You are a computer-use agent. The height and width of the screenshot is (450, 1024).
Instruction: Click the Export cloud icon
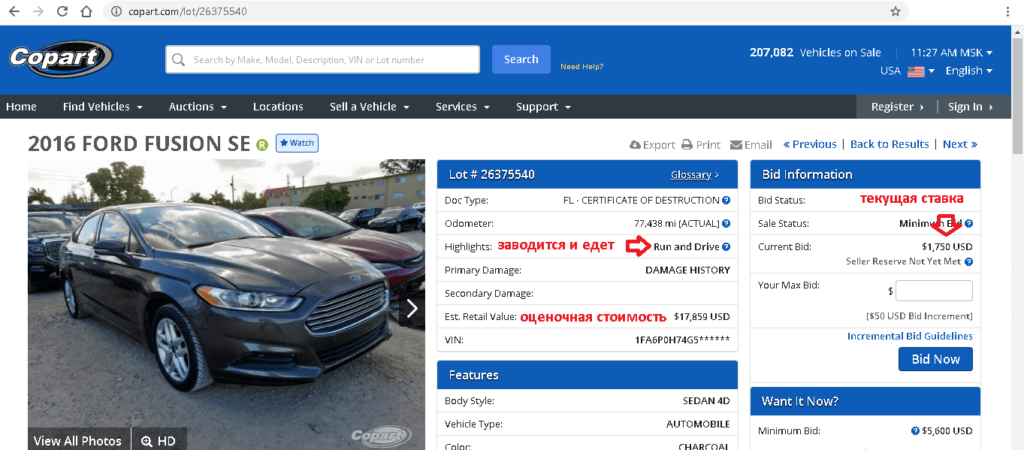[x=635, y=144]
